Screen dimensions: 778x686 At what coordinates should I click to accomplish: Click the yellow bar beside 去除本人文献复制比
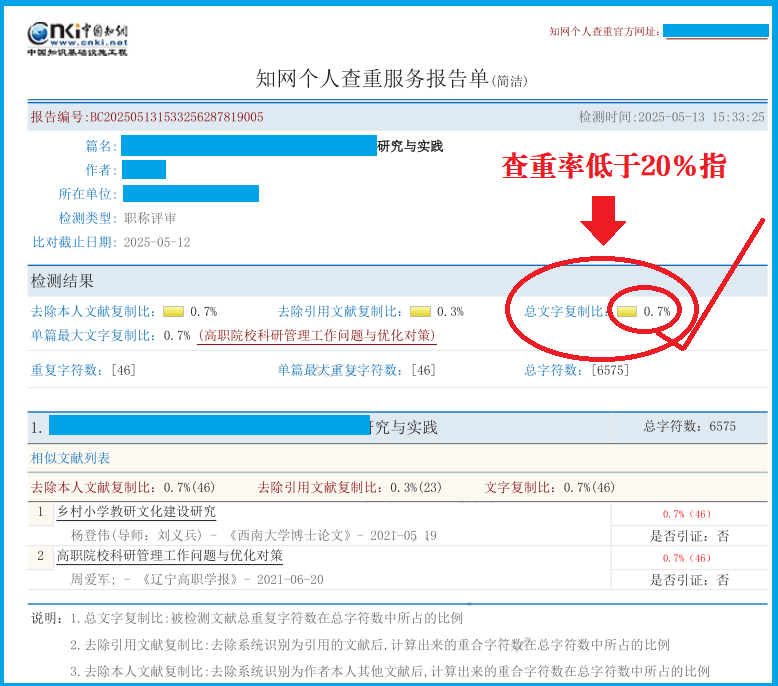tap(174, 312)
